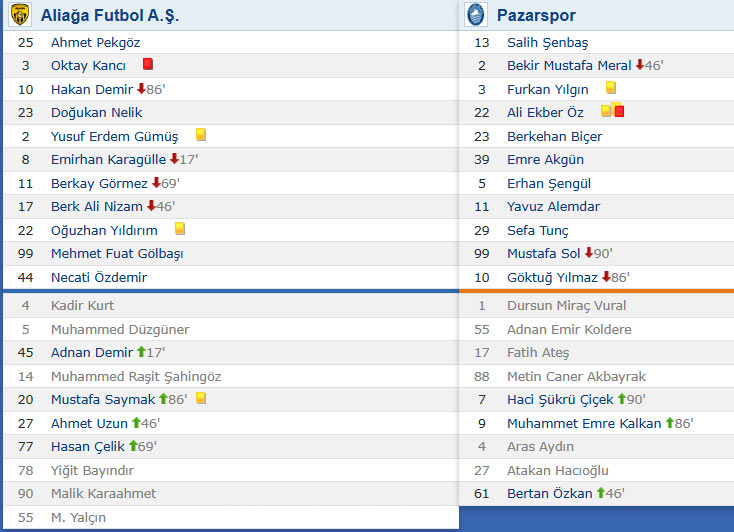This screenshot has height=532, width=734.
Task: Click Furkan Yılgın's yellow card icon
Action: pos(610,88)
